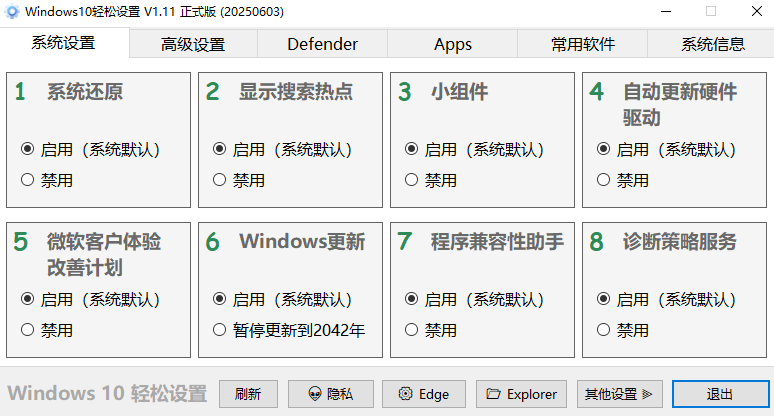Switch to the Apps tab

click(x=453, y=44)
